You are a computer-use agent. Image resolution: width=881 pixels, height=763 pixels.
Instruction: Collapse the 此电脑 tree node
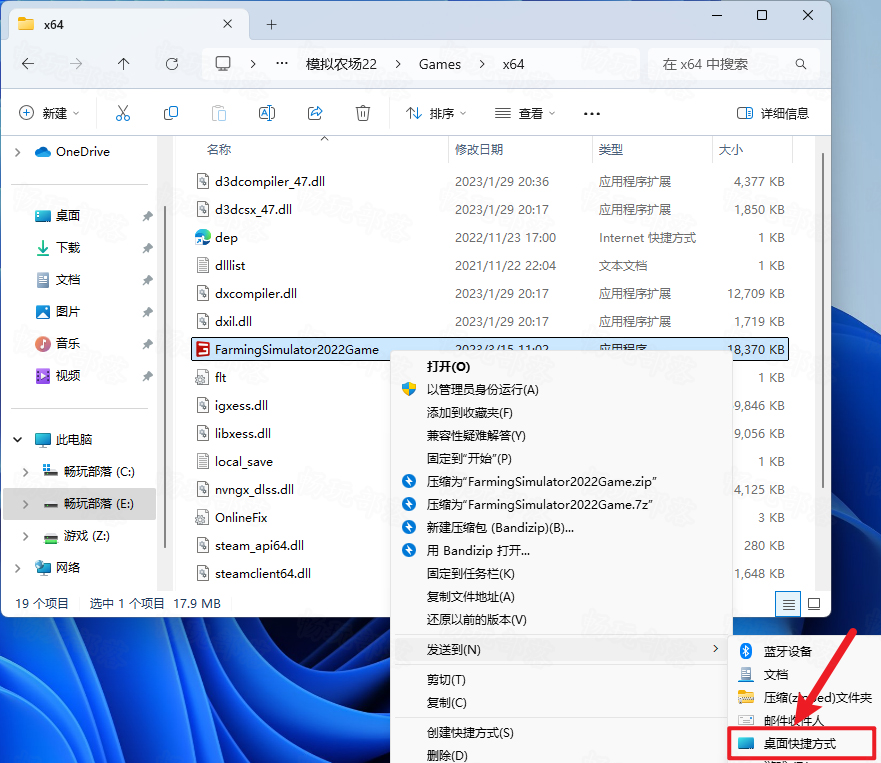(17, 439)
